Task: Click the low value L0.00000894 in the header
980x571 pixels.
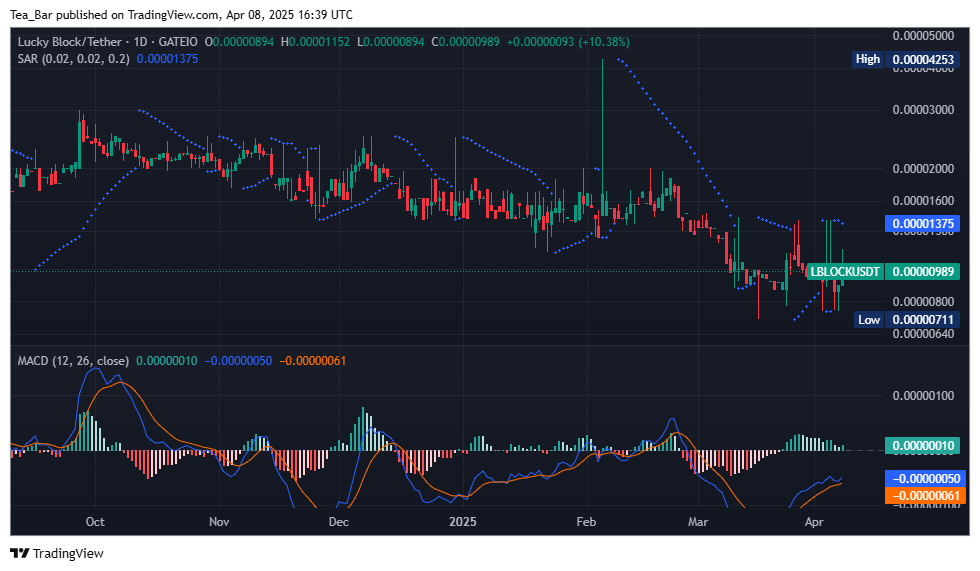Action: coord(391,42)
